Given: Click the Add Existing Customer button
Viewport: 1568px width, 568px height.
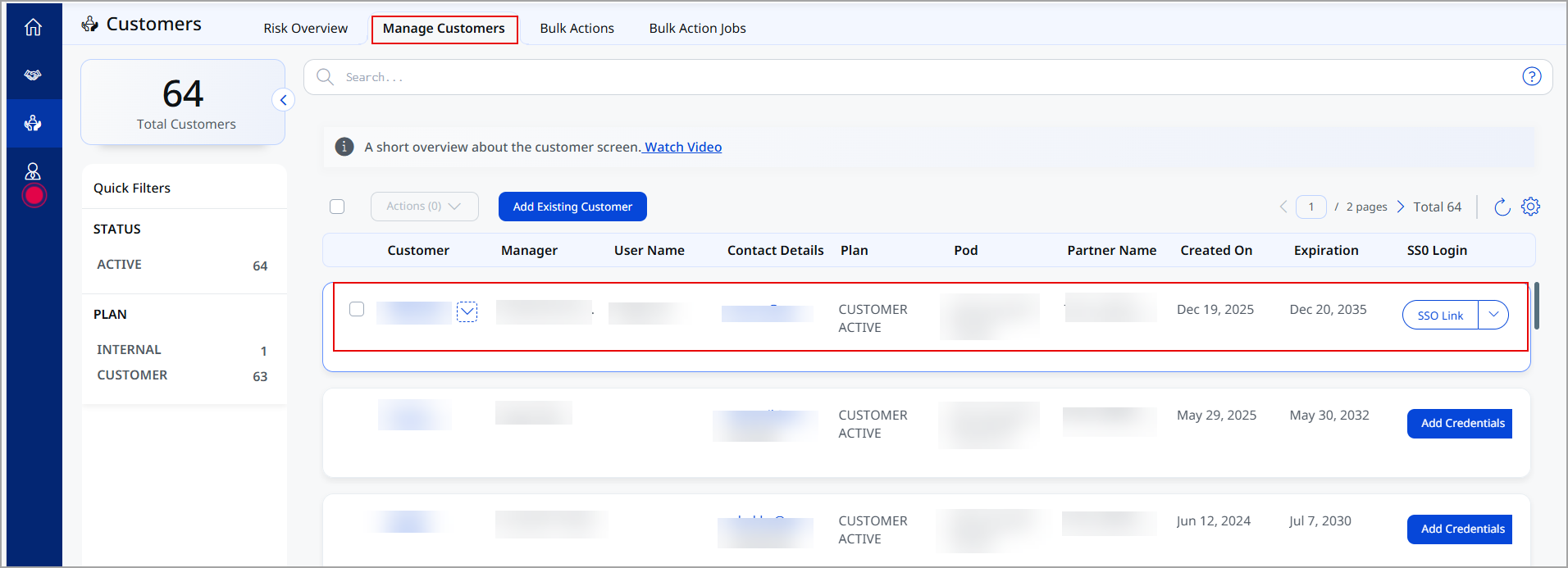Looking at the screenshot, I should [572, 207].
